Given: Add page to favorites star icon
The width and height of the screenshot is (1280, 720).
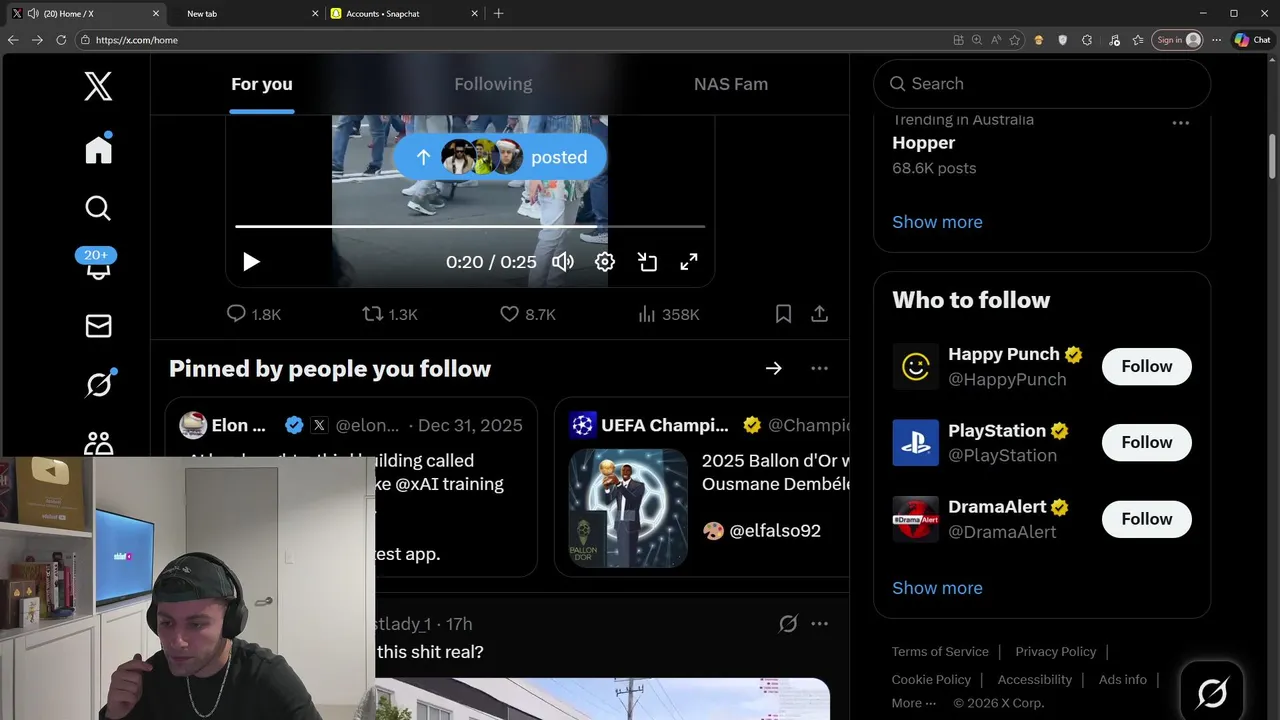Looking at the screenshot, I should 1015,40.
